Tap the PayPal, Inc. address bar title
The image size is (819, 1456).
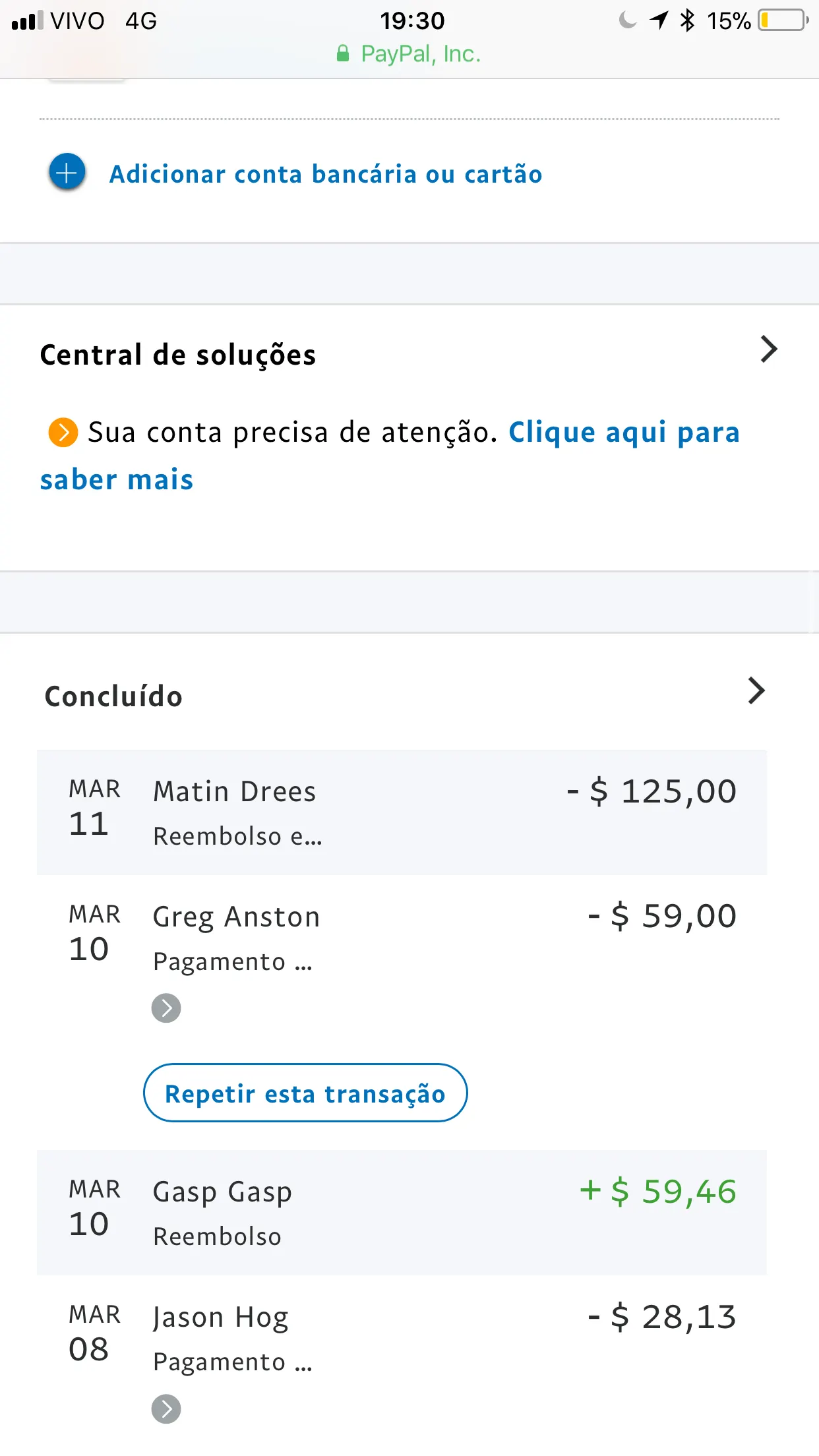click(x=421, y=54)
